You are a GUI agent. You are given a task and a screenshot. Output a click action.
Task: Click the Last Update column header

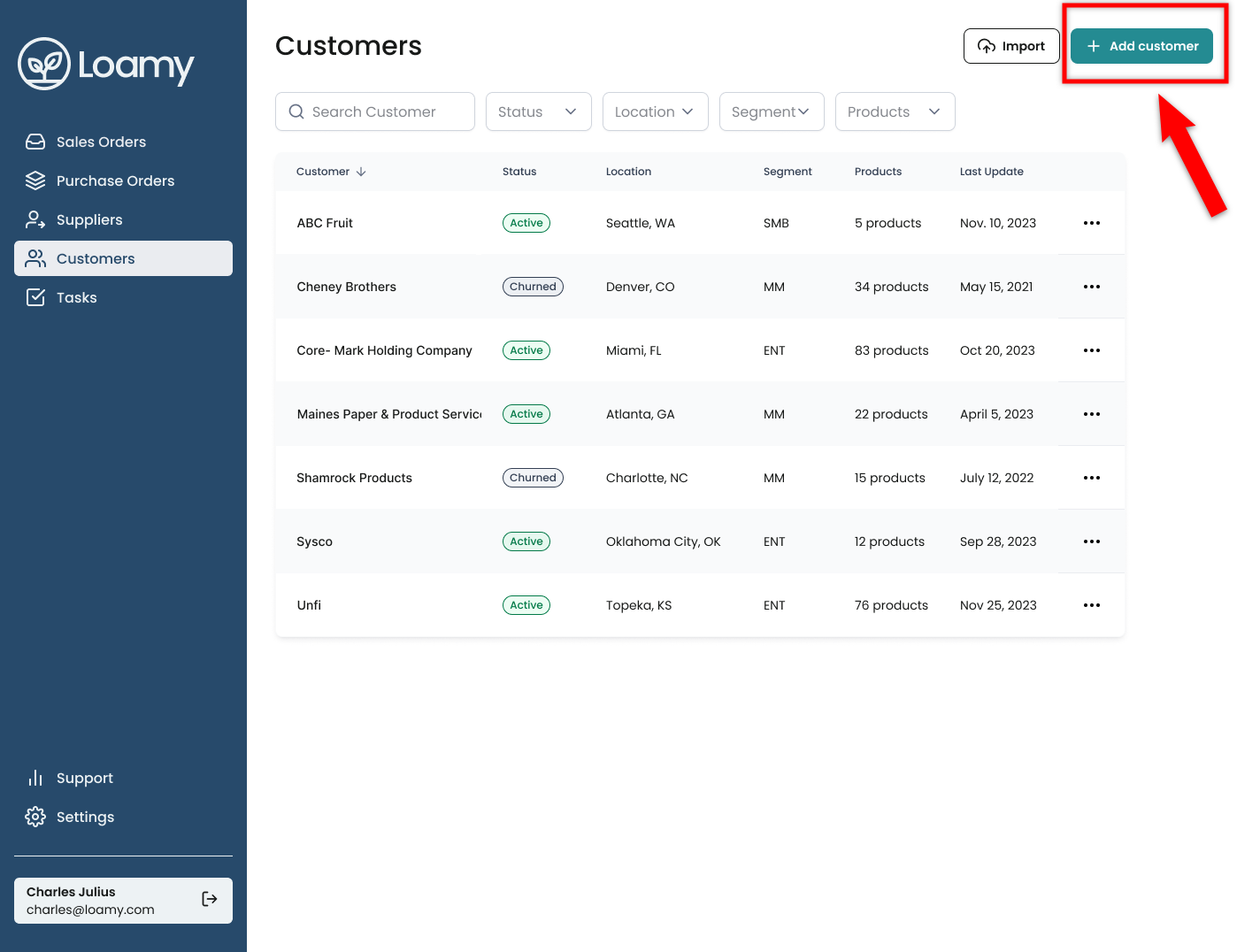pyautogui.click(x=992, y=172)
